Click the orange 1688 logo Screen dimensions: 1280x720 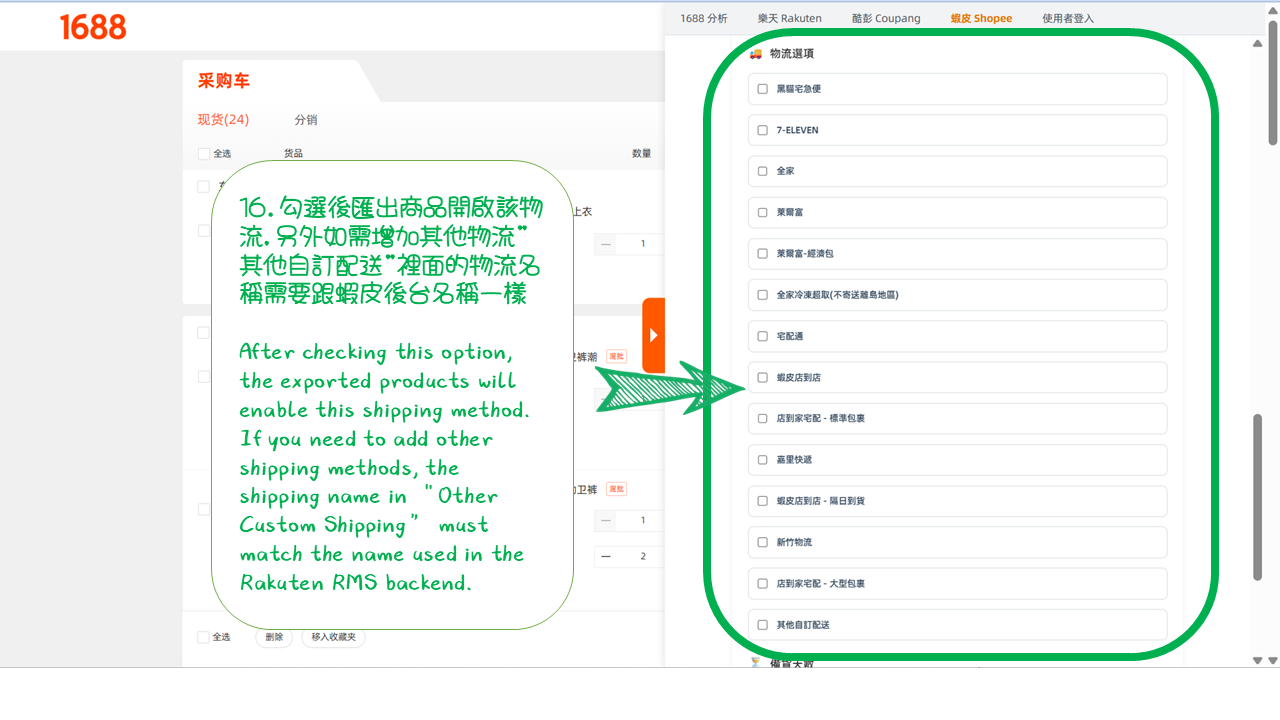pos(95,26)
